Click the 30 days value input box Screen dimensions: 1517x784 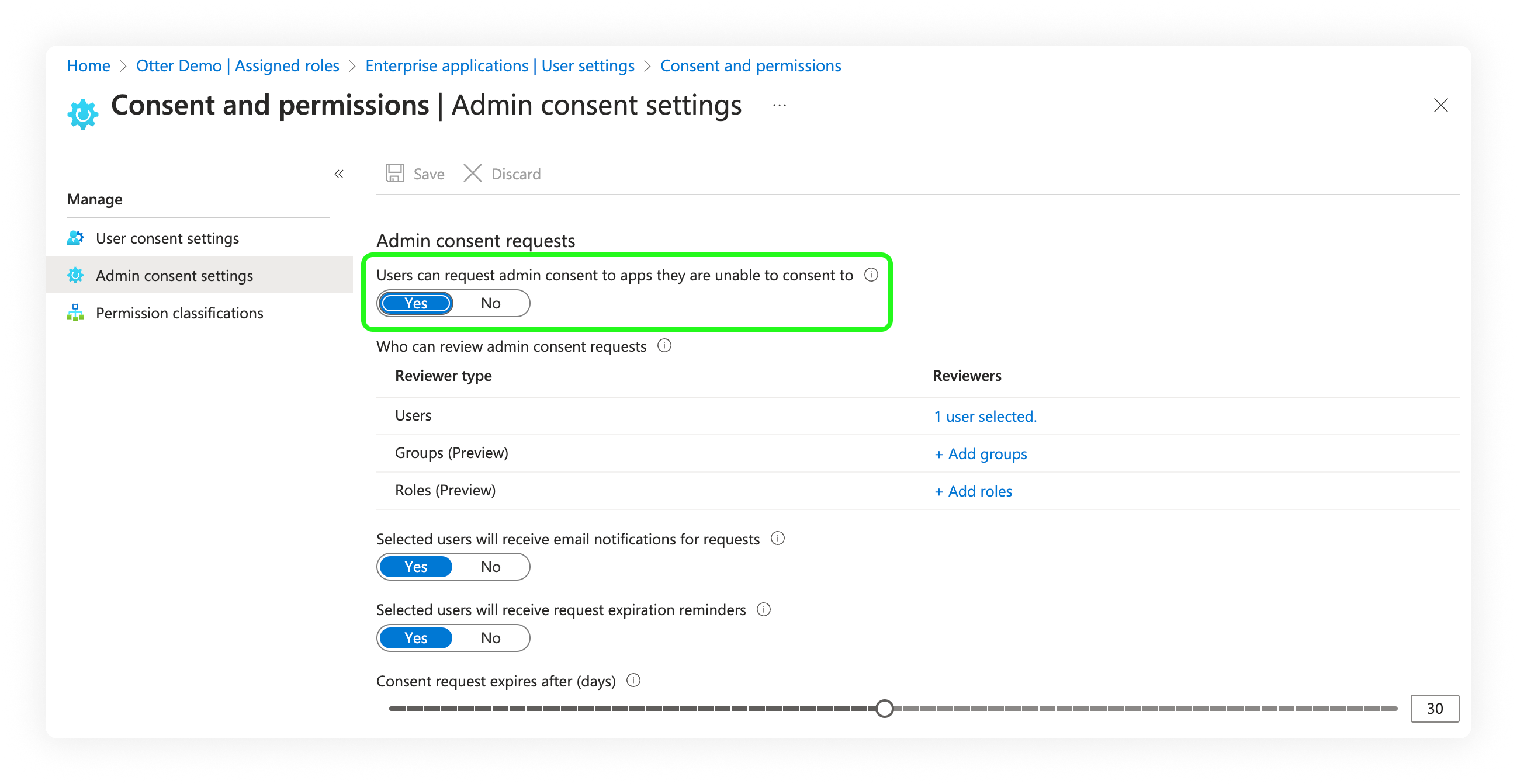(x=1435, y=709)
